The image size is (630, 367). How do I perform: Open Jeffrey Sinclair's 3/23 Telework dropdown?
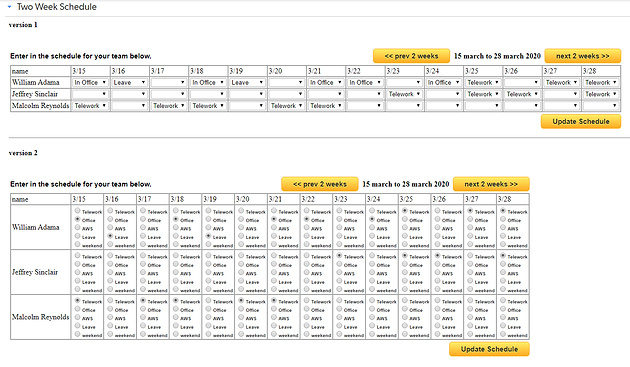point(404,94)
